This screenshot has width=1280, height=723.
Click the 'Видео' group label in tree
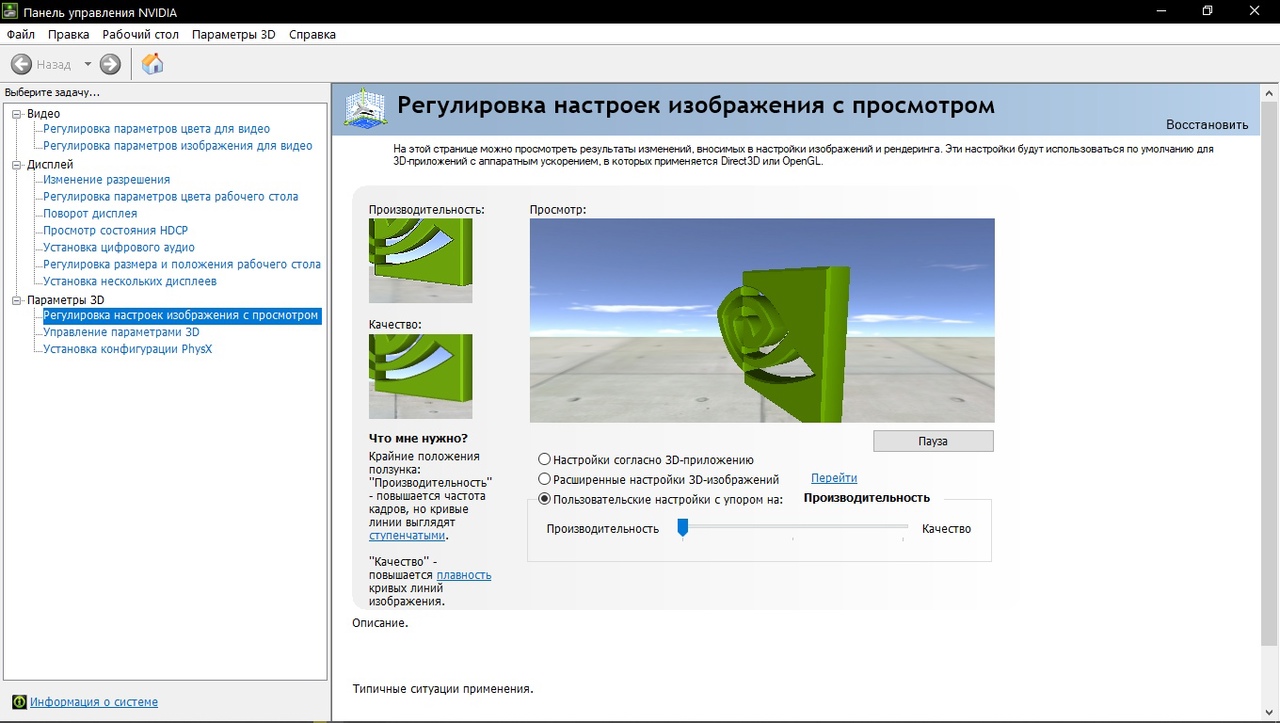click(x=43, y=114)
